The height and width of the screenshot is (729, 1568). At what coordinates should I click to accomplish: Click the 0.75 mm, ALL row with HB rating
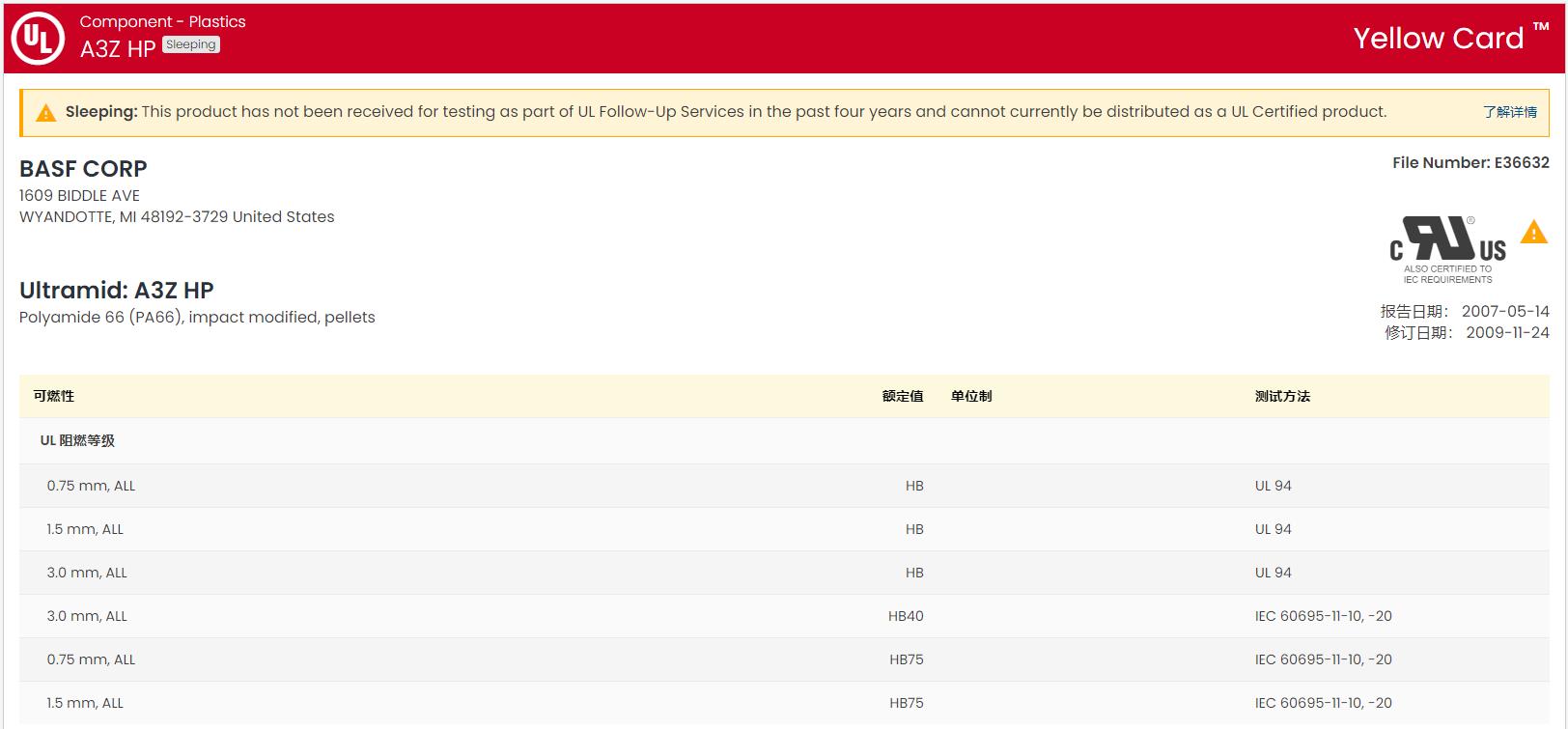click(x=784, y=486)
